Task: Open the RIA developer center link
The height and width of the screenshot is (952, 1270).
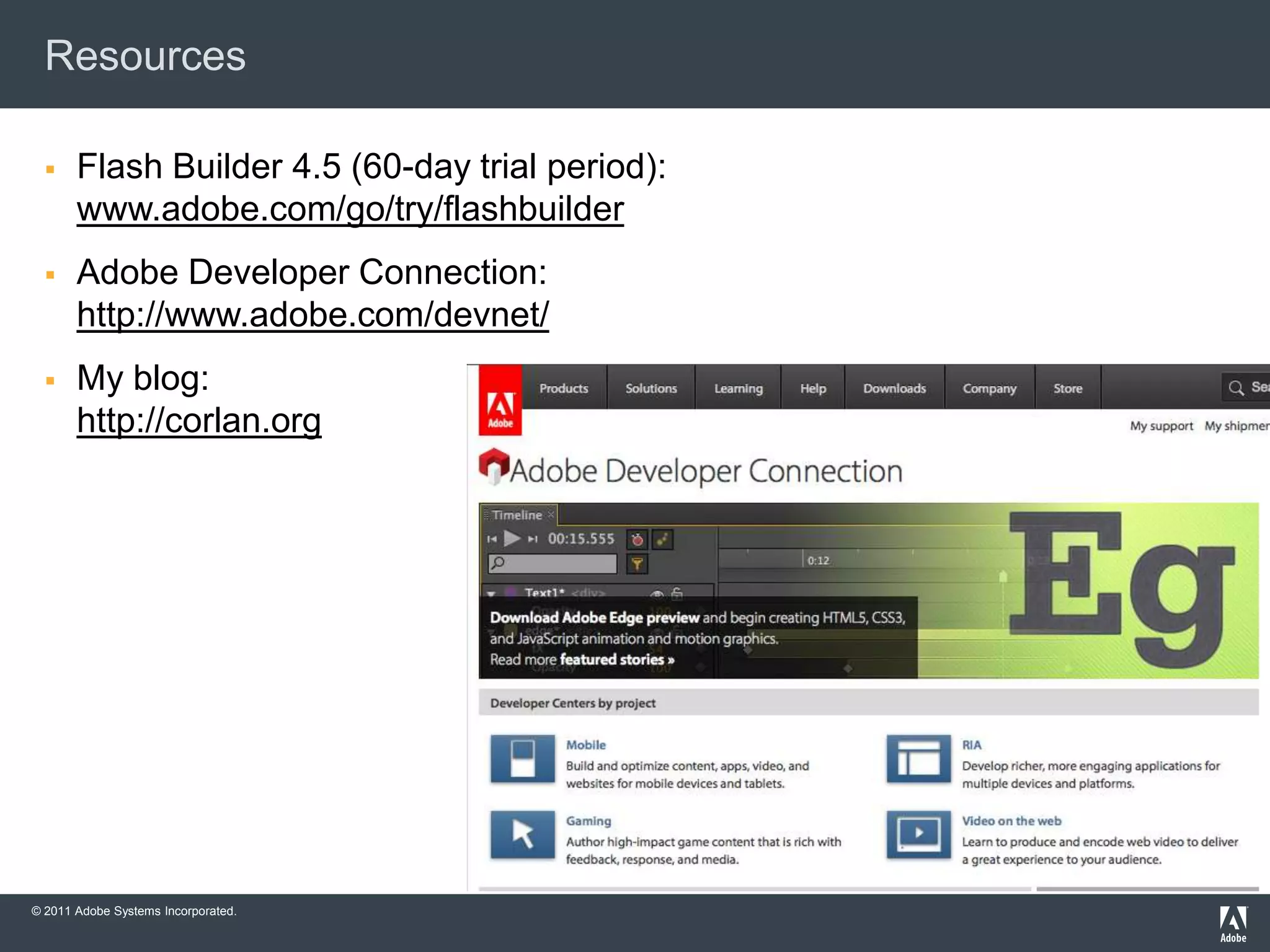Action: click(x=972, y=745)
